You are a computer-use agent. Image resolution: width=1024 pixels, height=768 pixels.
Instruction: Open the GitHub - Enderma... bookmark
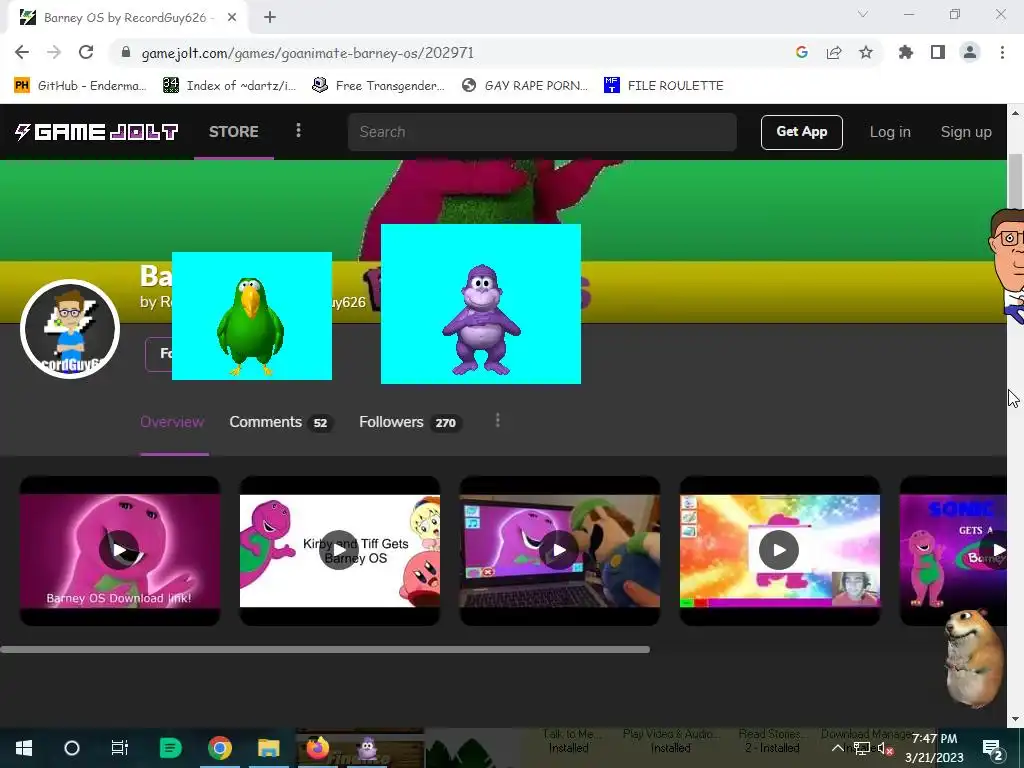80,86
